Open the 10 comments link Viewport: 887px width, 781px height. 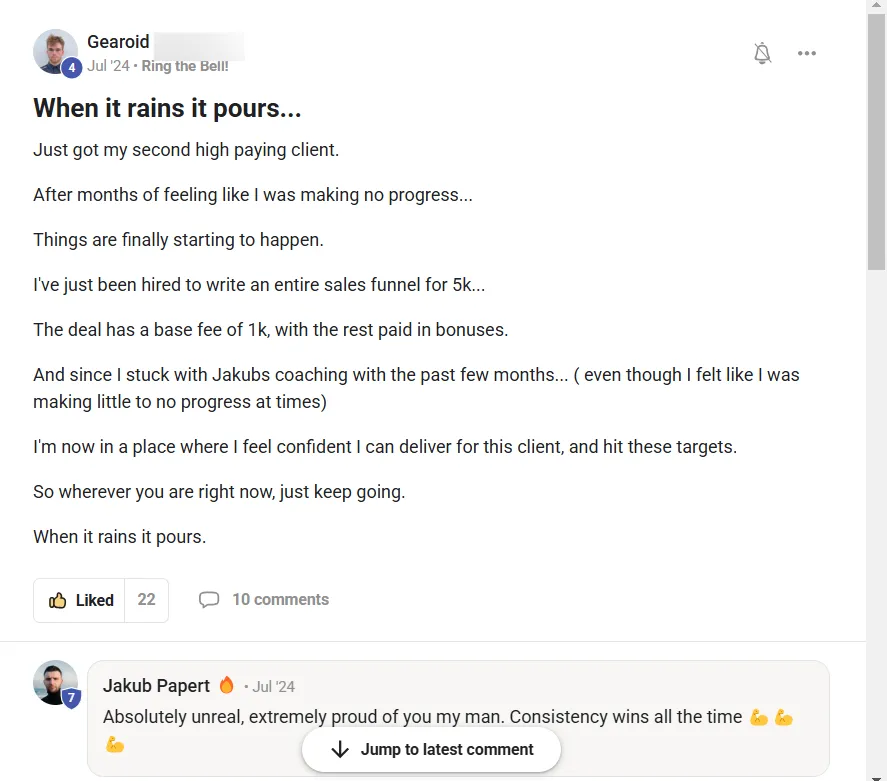click(x=281, y=599)
